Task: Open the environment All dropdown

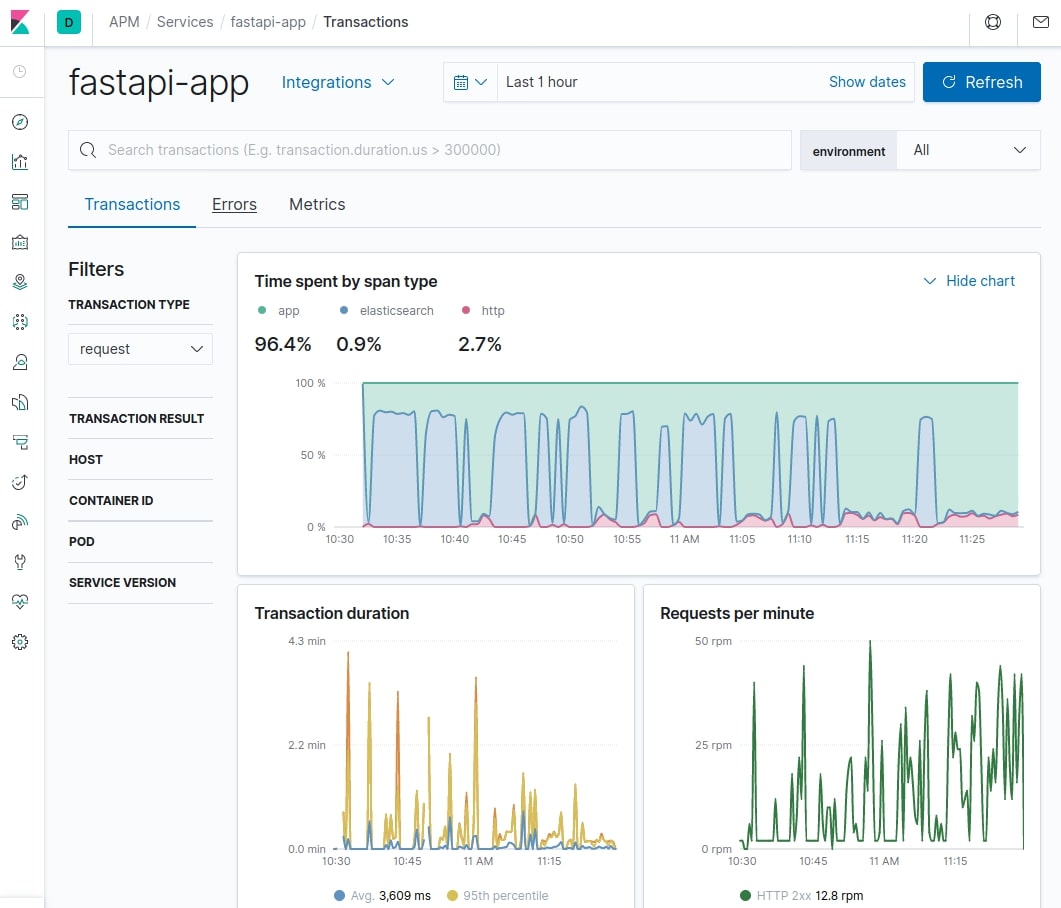Action: (x=968, y=150)
